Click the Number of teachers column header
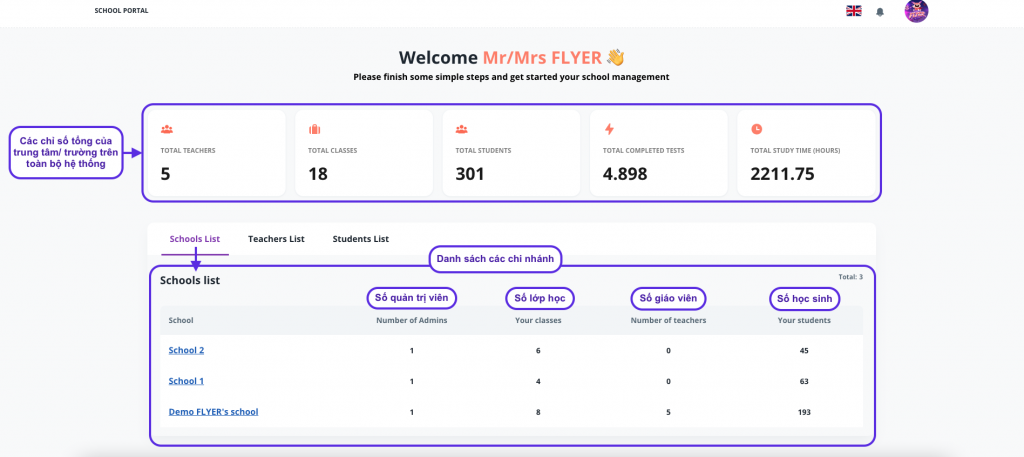Viewport: 1024px width, 457px height. 668,320
